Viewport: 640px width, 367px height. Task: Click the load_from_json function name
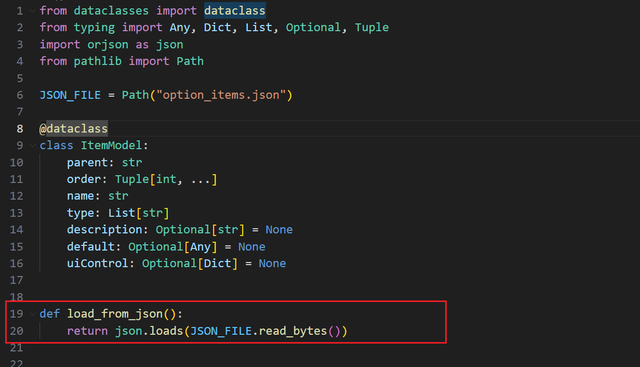click(x=115, y=314)
